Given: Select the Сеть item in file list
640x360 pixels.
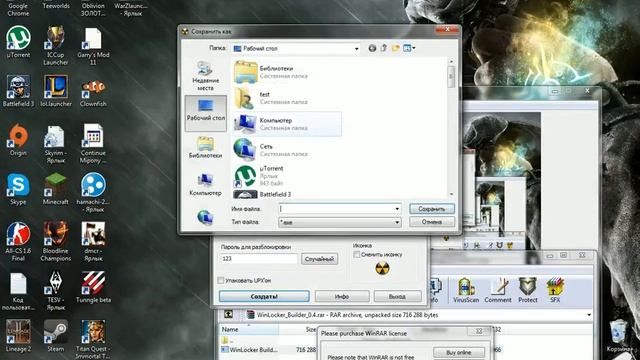Looking at the screenshot, I should coord(287,150).
